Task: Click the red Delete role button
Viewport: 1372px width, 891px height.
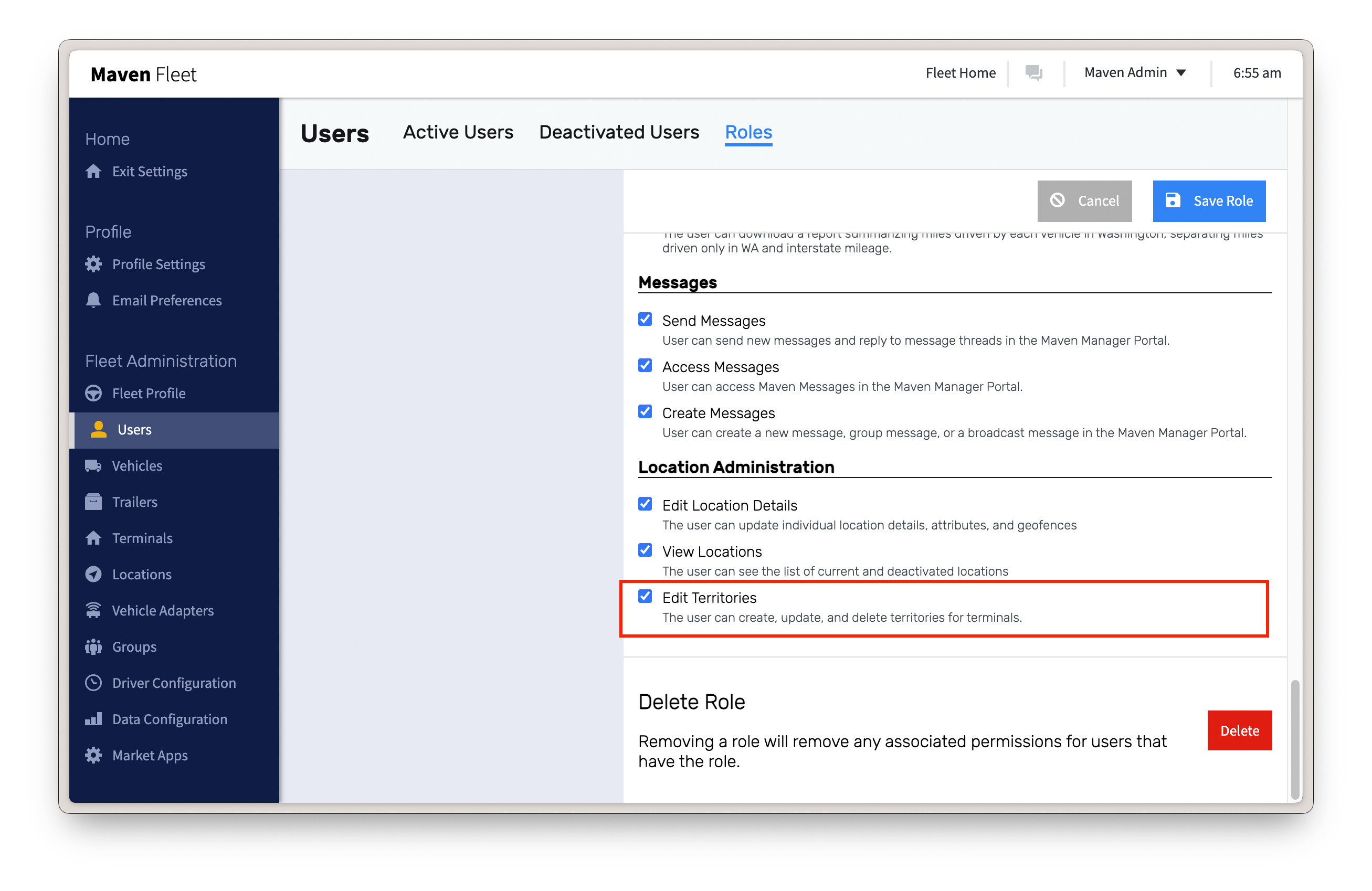Action: (1239, 731)
